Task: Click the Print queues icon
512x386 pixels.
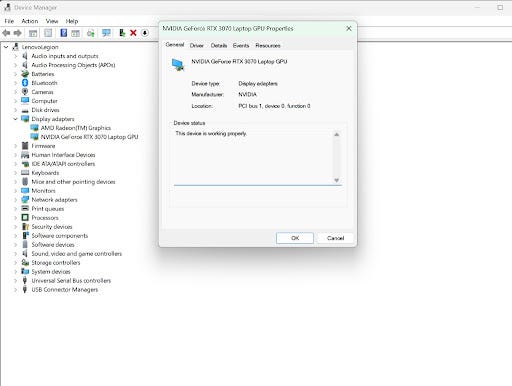Action: 25,209
